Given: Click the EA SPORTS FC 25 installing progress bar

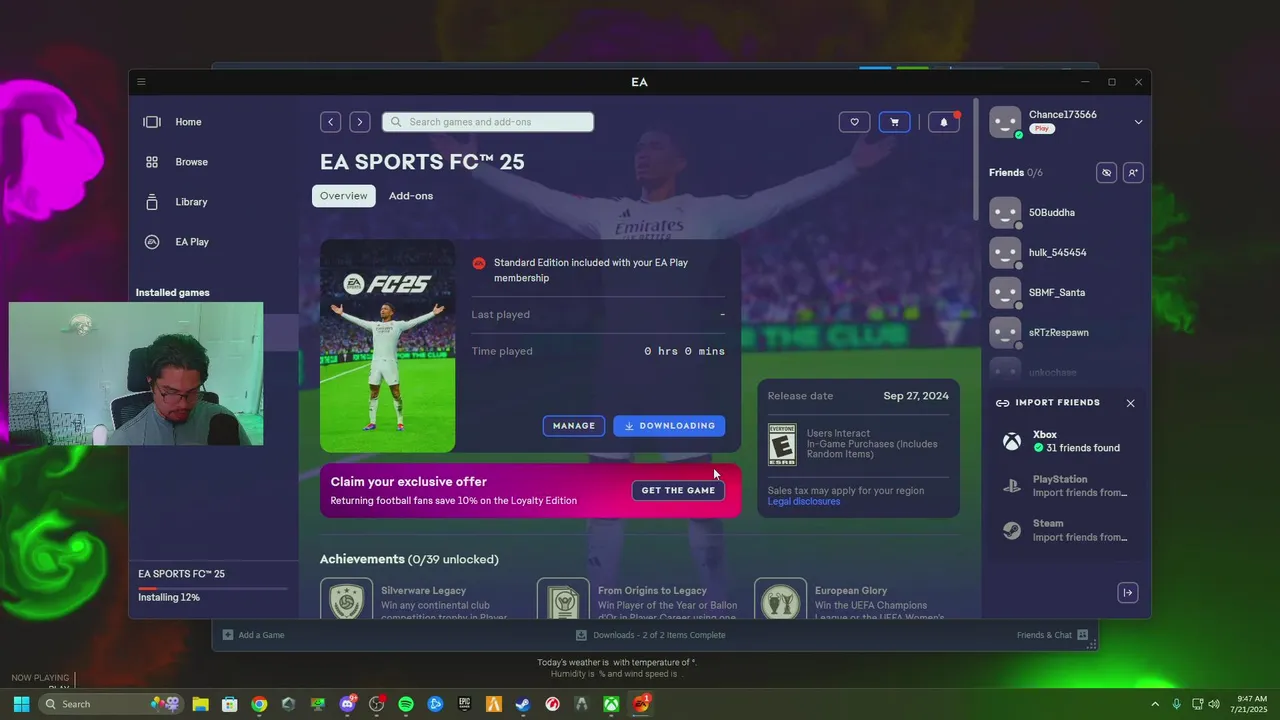Looking at the screenshot, I should pos(212,589).
